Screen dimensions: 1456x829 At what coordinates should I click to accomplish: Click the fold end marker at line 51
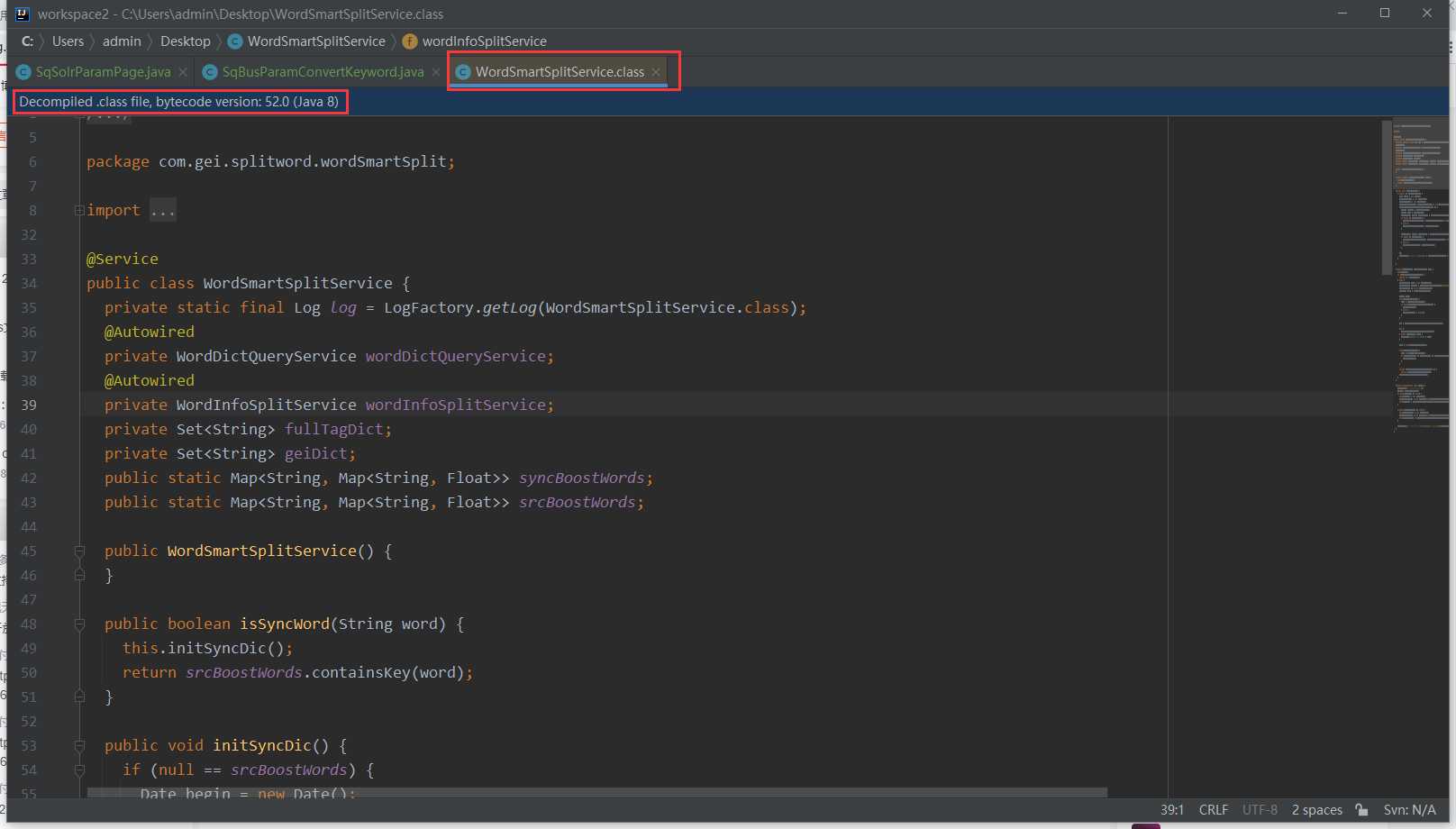(x=79, y=697)
